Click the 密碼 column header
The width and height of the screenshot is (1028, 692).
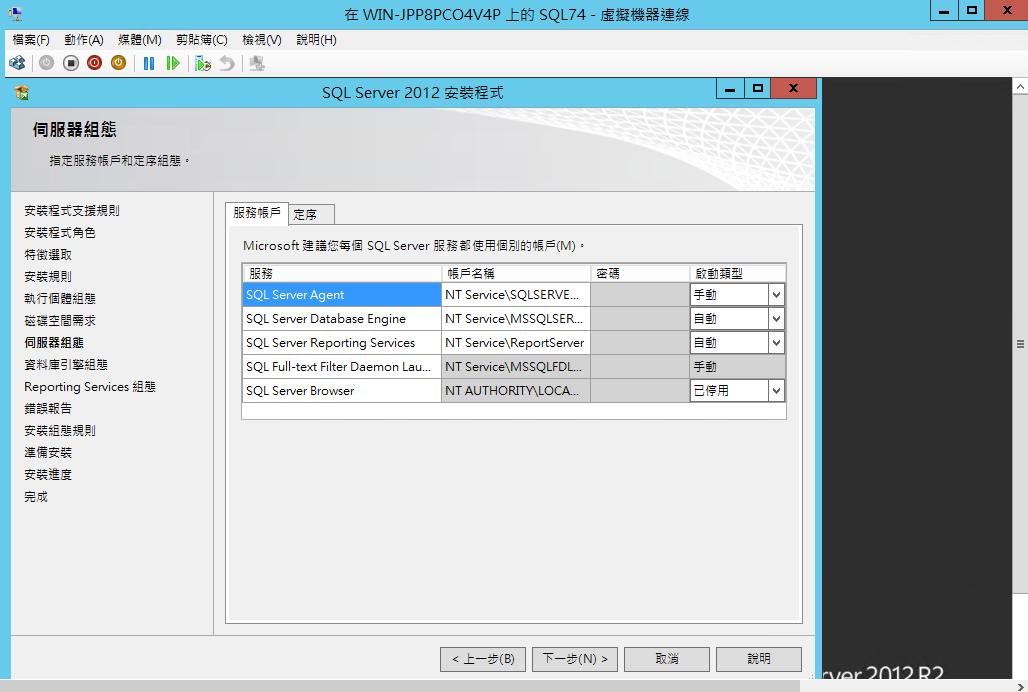pos(640,273)
